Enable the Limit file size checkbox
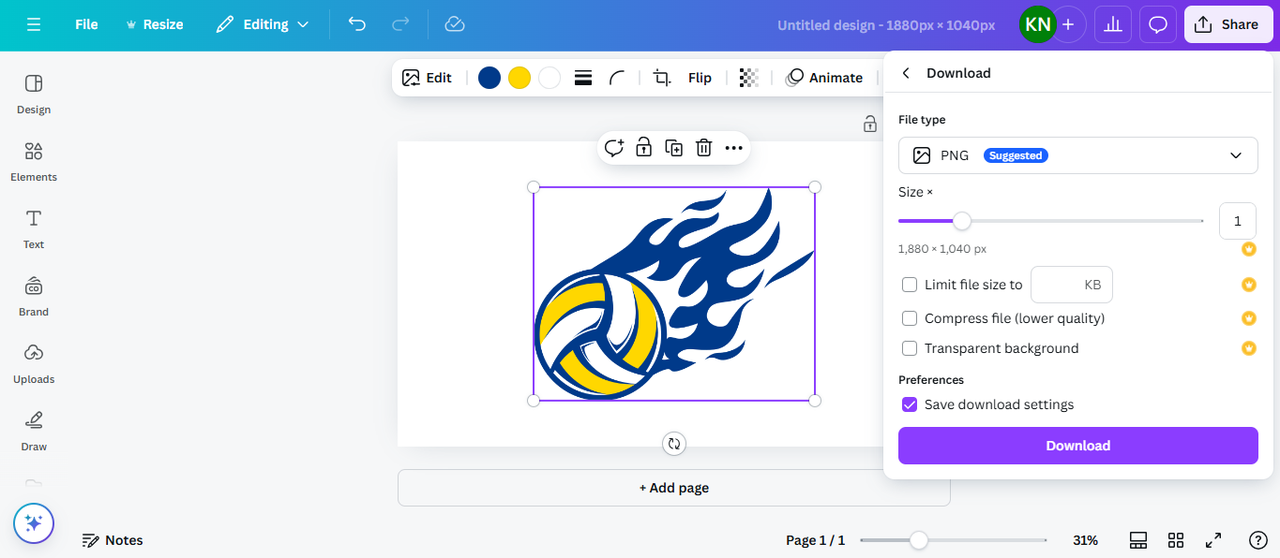The width and height of the screenshot is (1280, 558). (x=910, y=285)
